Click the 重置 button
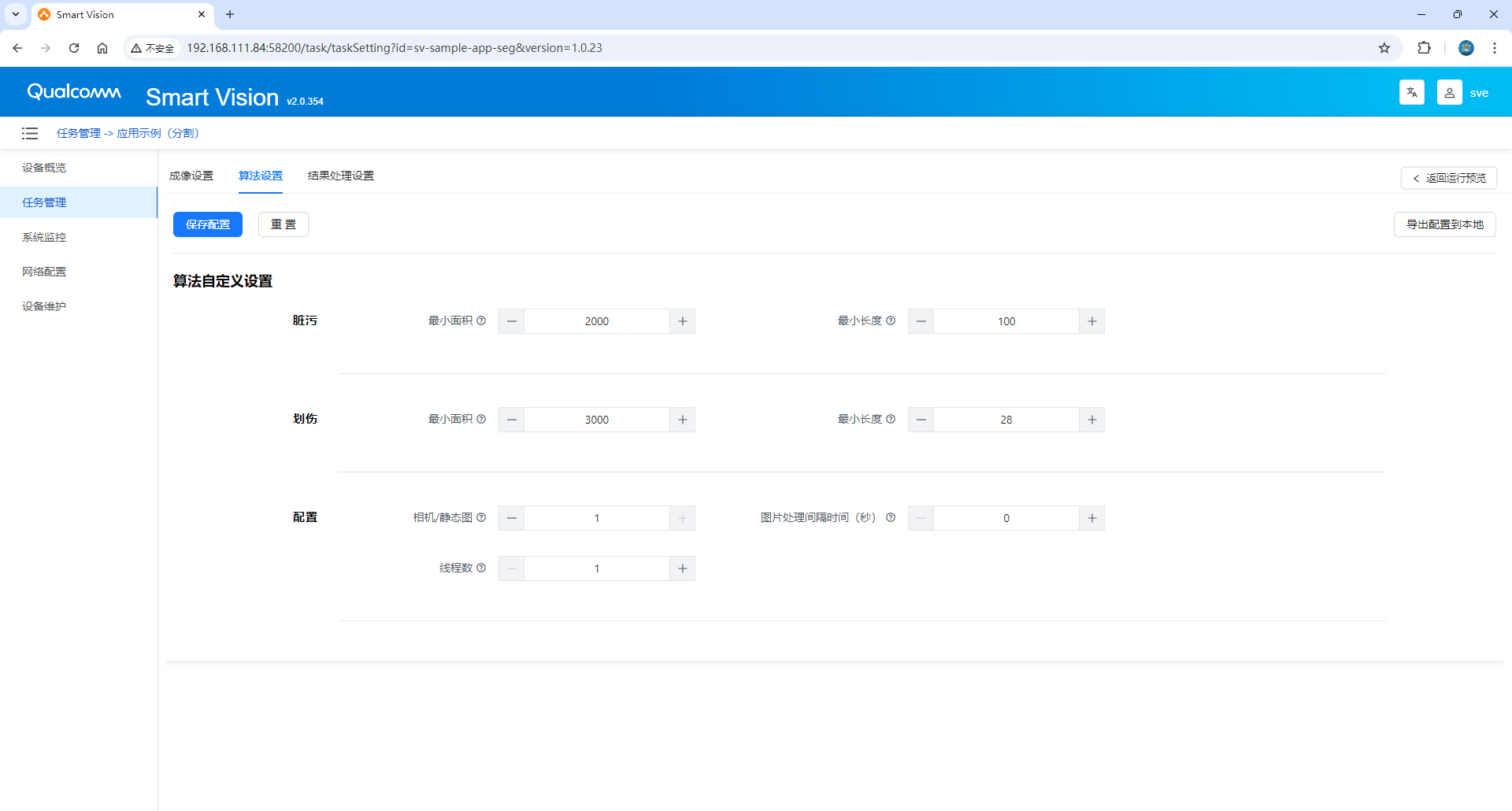 (x=283, y=224)
